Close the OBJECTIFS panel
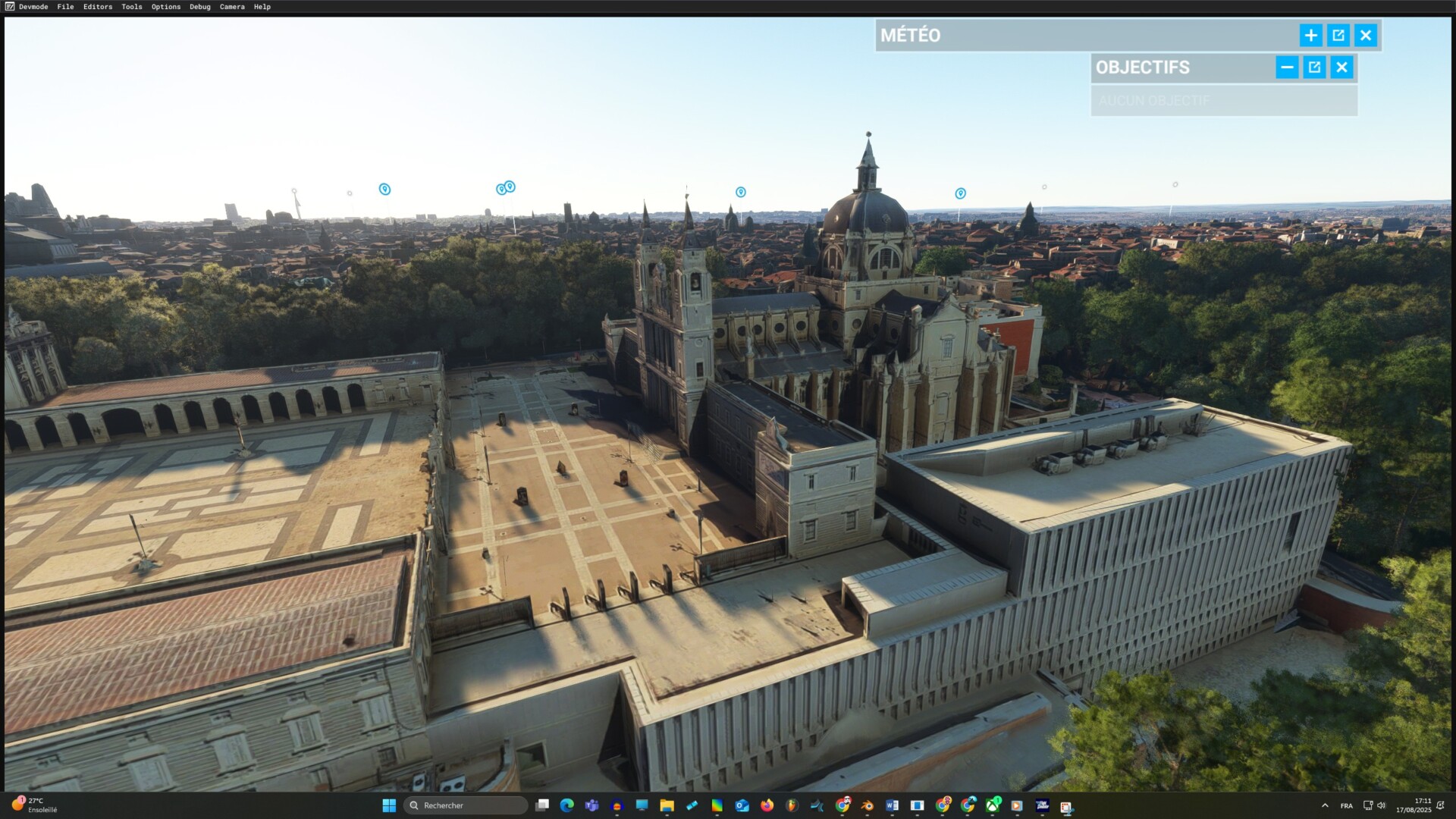 point(1341,67)
